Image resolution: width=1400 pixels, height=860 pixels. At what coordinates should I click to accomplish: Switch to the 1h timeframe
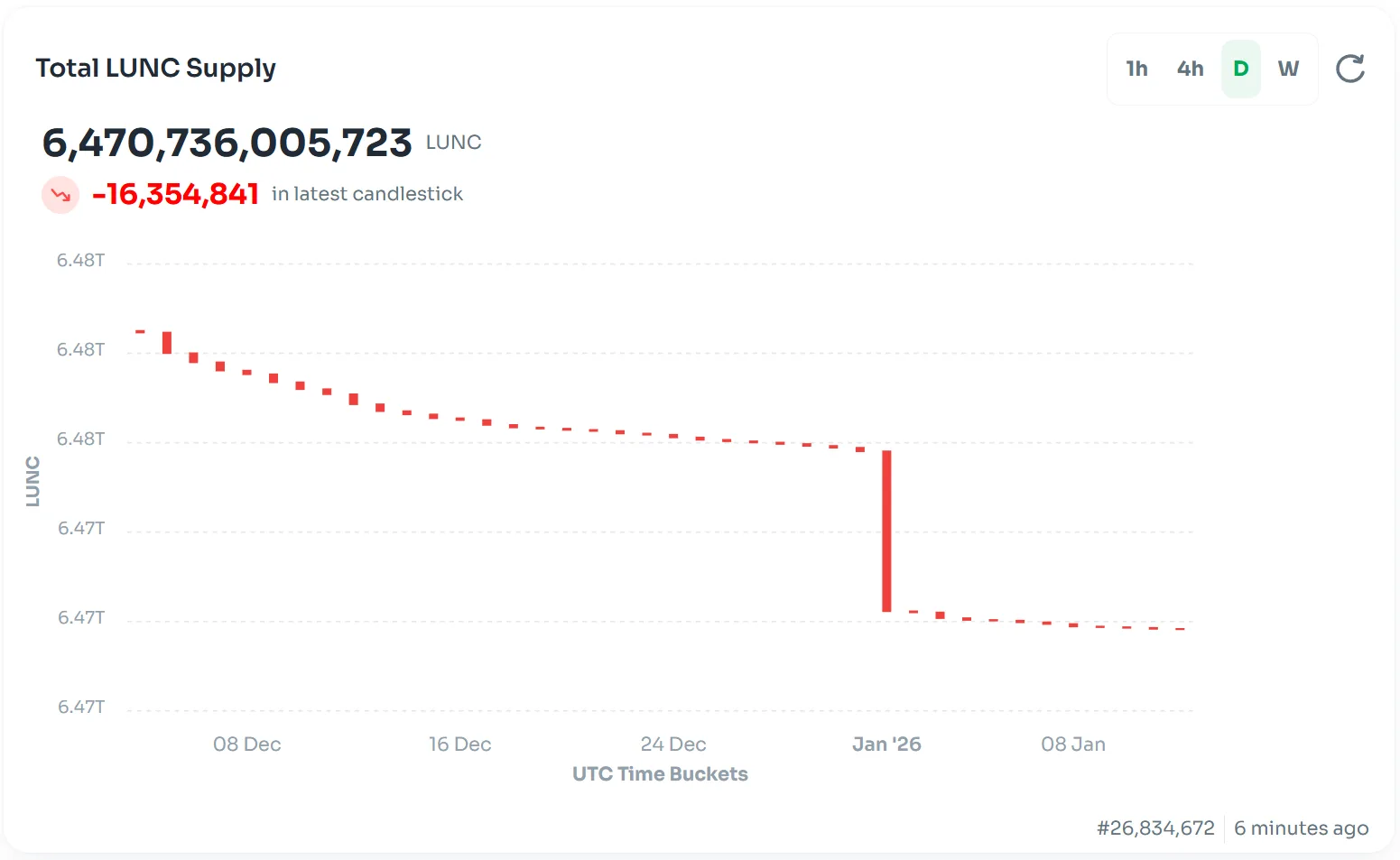click(1136, 69)
